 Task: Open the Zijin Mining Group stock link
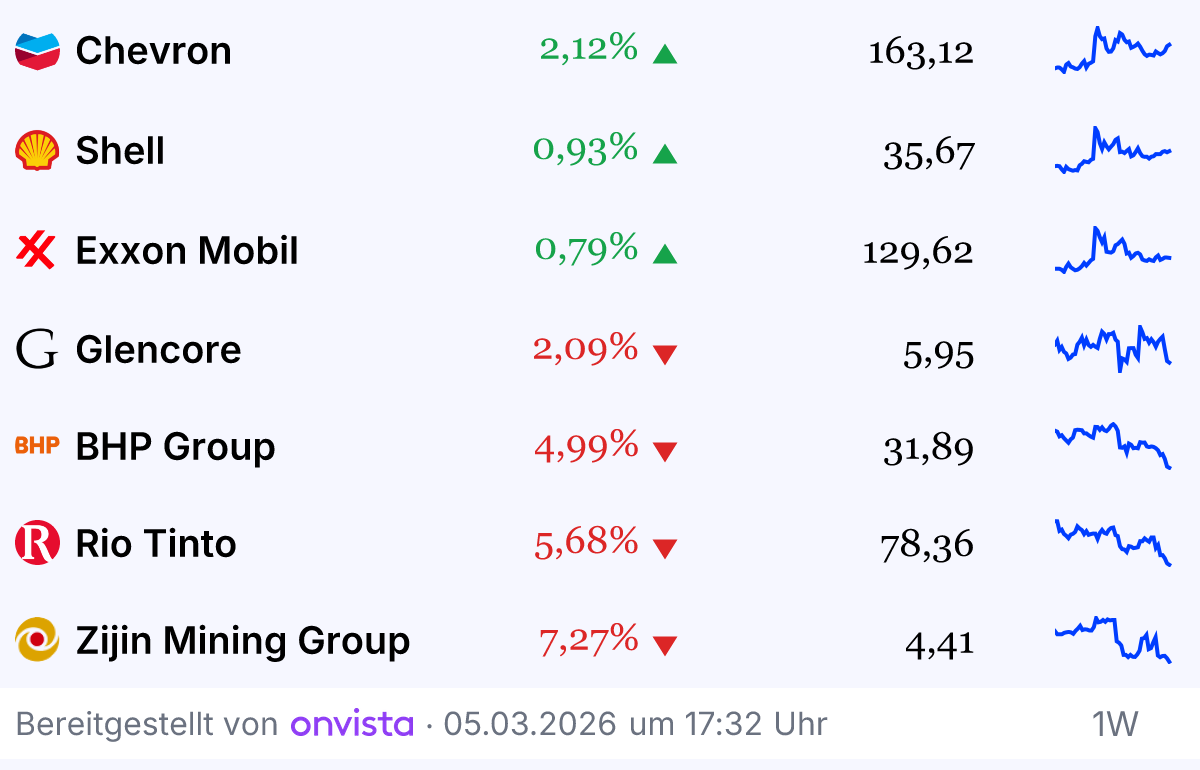[x=242, y=640]
